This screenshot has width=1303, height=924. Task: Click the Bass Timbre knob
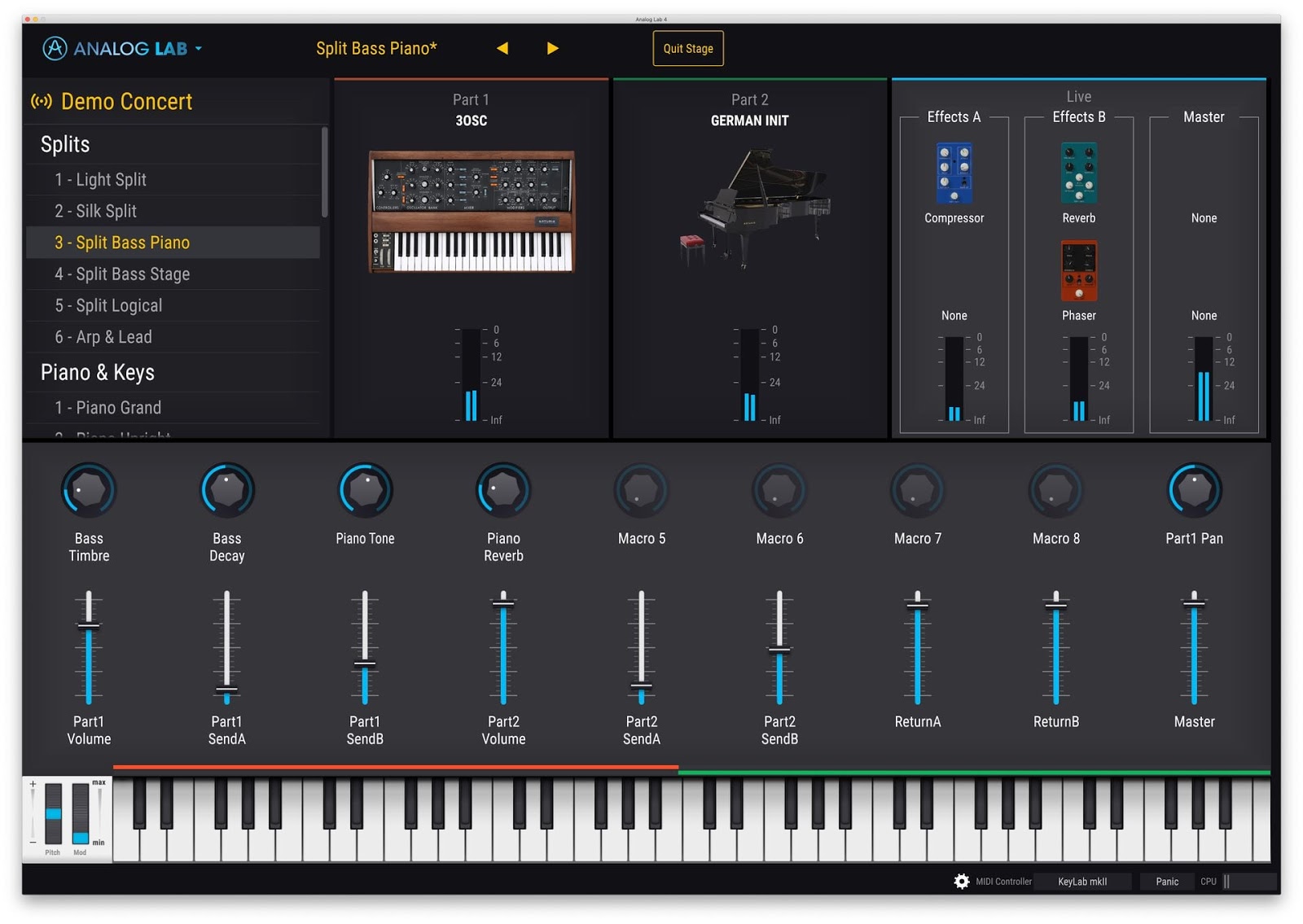(89, 490)
